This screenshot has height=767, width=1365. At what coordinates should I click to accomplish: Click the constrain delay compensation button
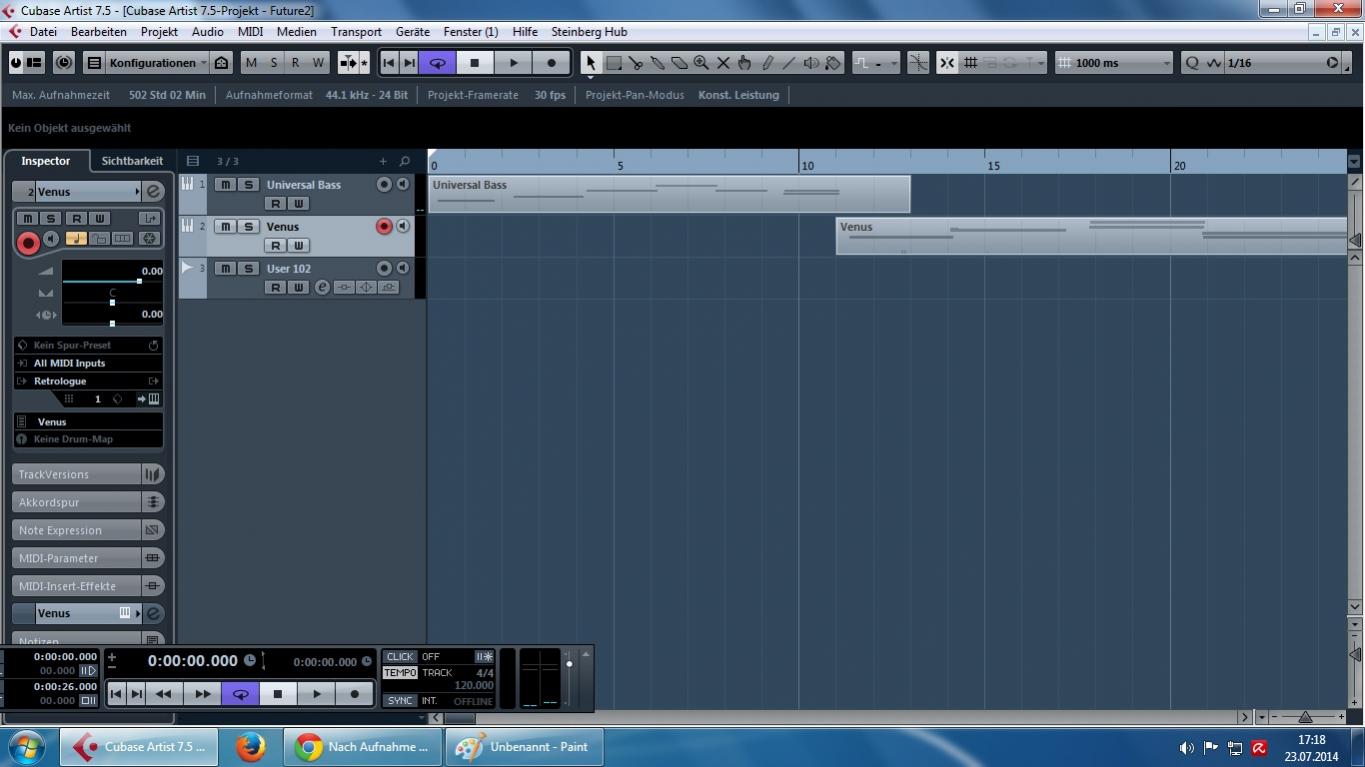coord(64,63)
